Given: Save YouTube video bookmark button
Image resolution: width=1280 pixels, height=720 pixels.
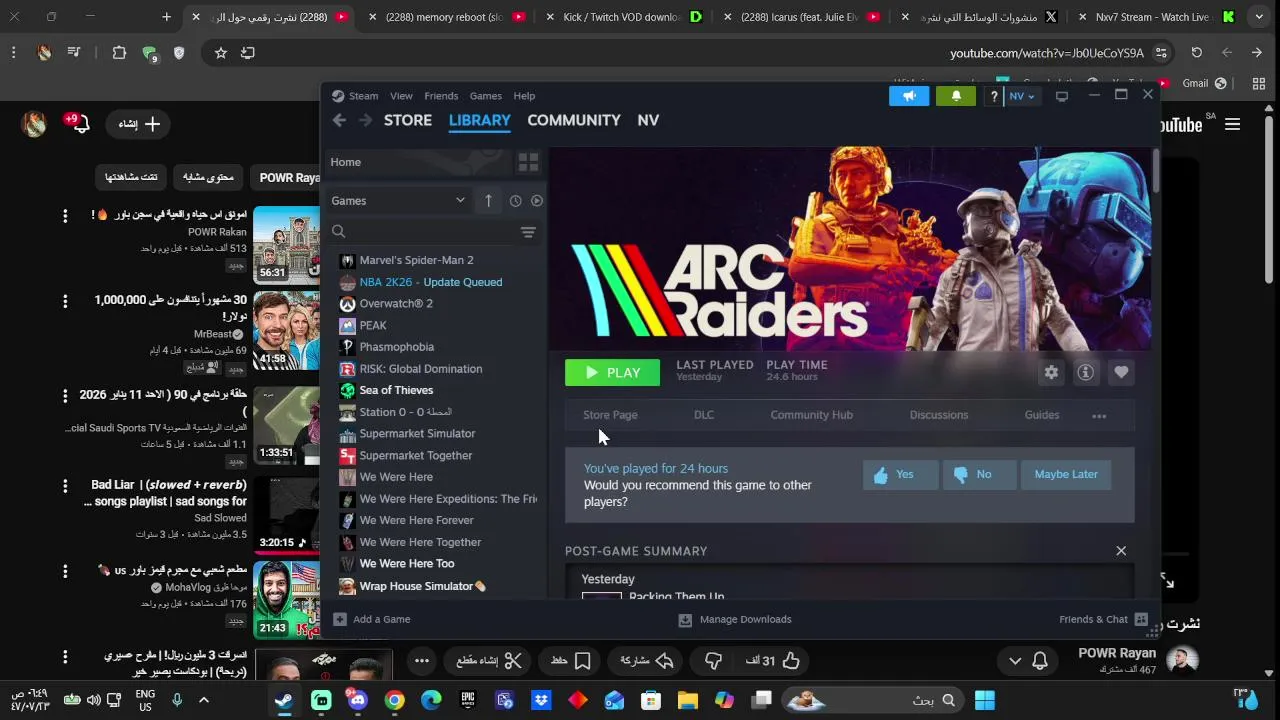Looking at the screenshot, I should (571, 661).
